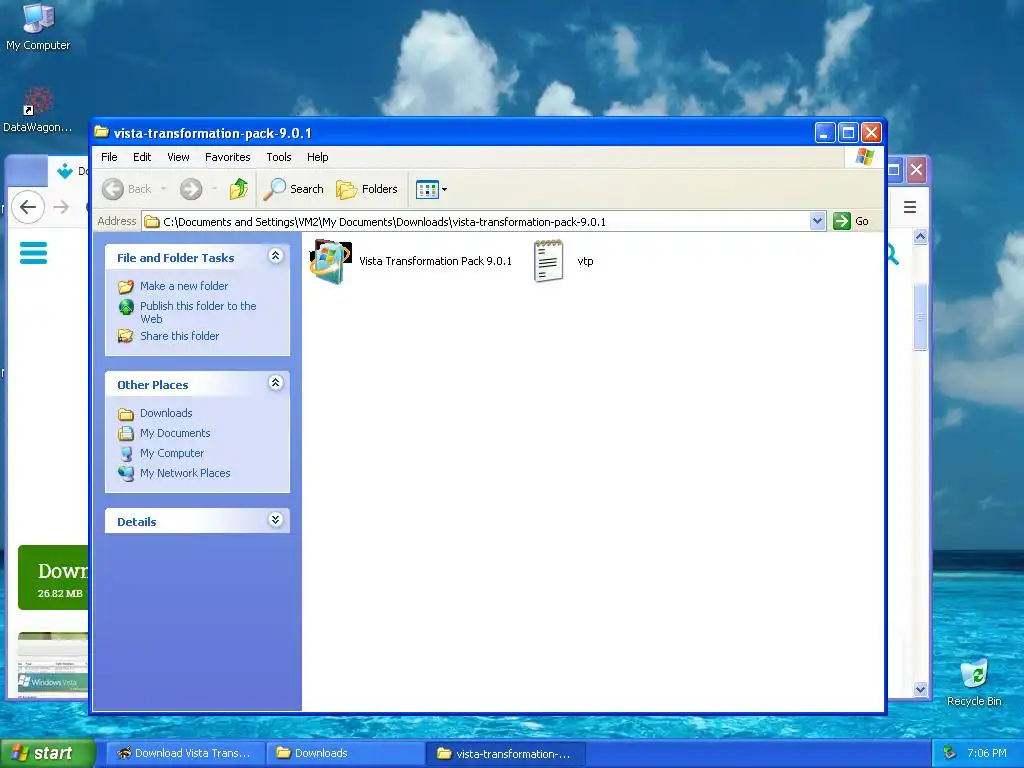
Task: Click browser window forward arrow
Action: coord(61,207)
